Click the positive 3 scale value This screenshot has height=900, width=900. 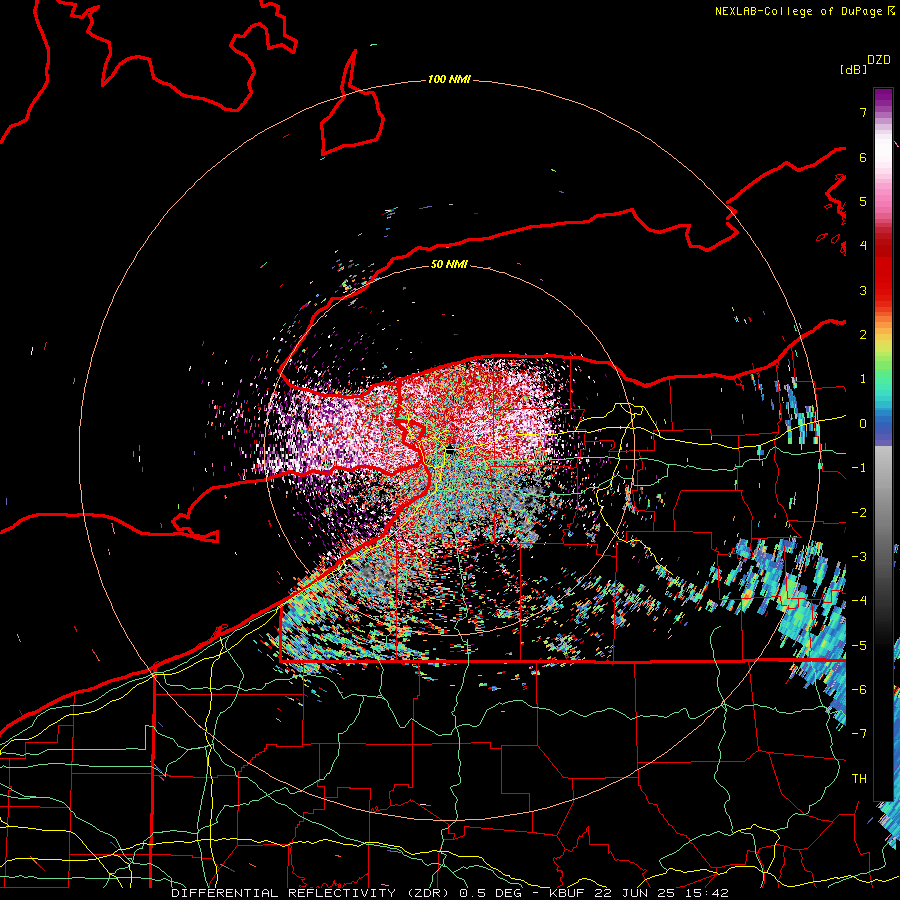point(863,290)
